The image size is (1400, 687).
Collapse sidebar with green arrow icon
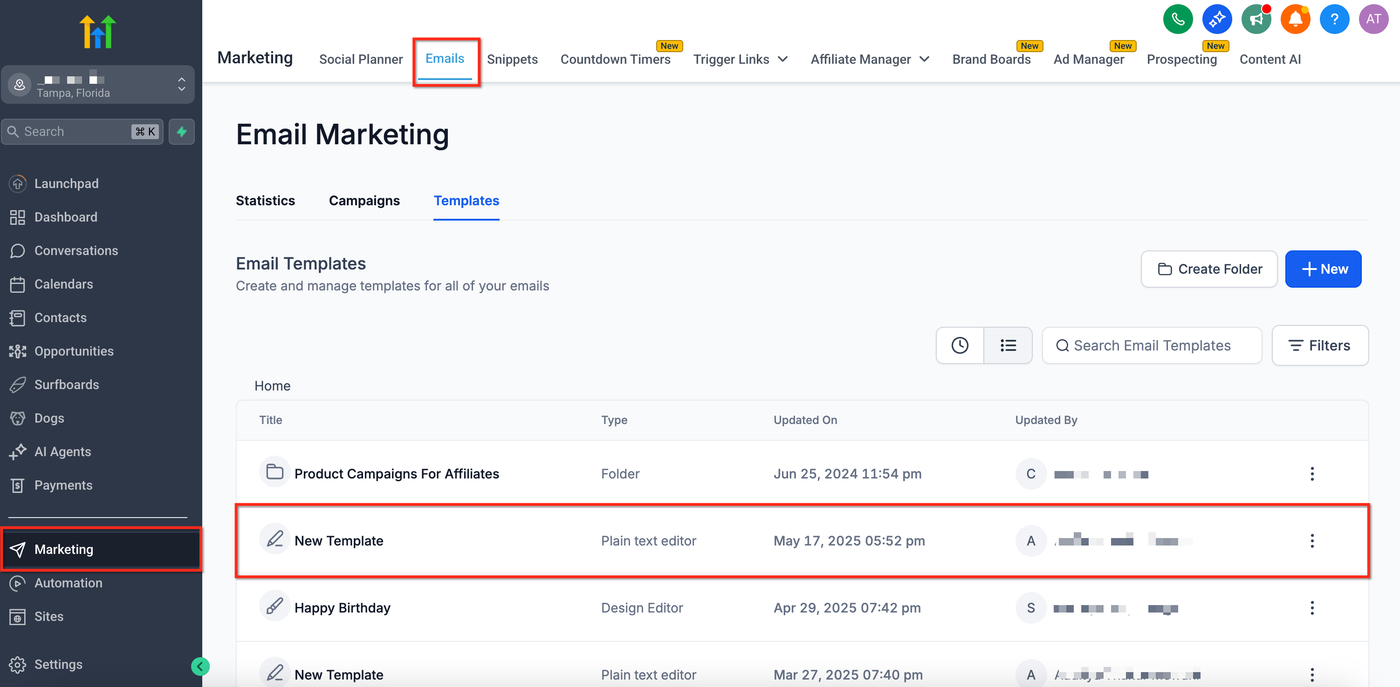[x=200, y=666]
